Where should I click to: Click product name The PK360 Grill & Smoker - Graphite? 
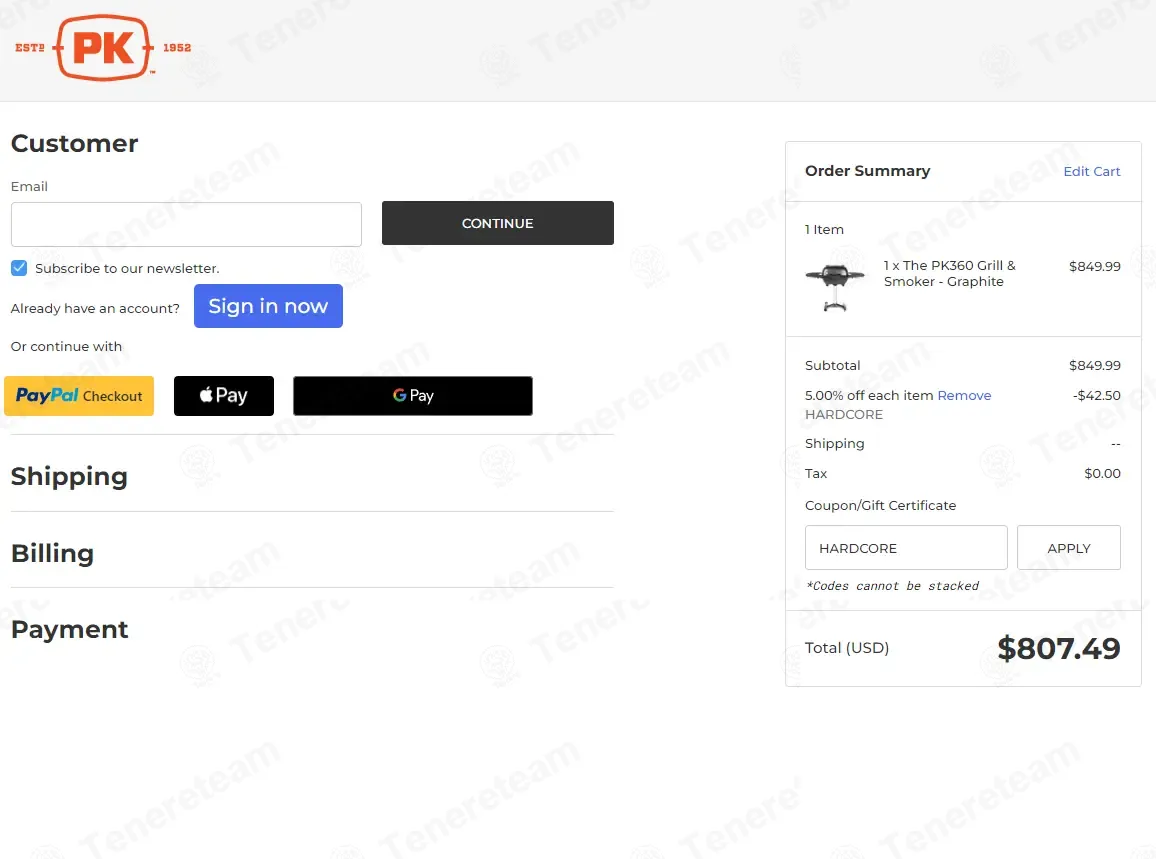pos(950,274)
